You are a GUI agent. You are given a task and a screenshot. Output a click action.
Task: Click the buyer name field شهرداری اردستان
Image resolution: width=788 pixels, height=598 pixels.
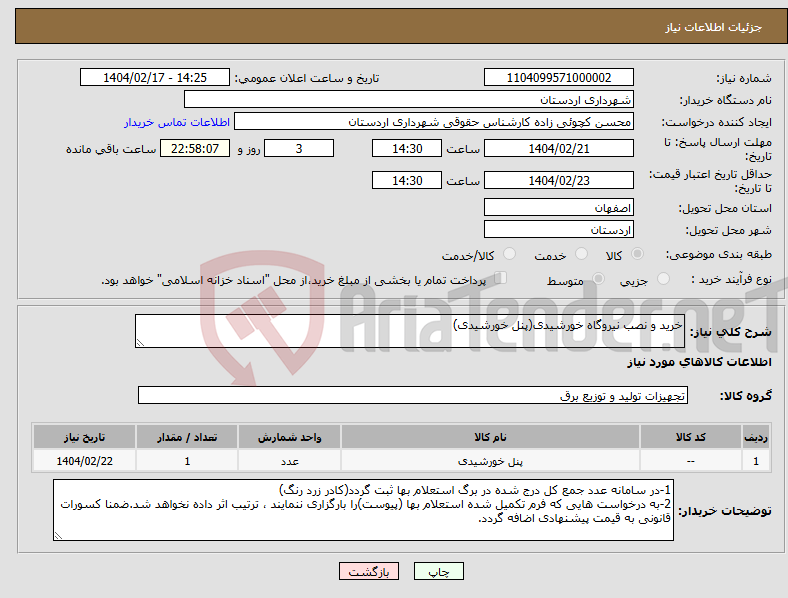409,99
